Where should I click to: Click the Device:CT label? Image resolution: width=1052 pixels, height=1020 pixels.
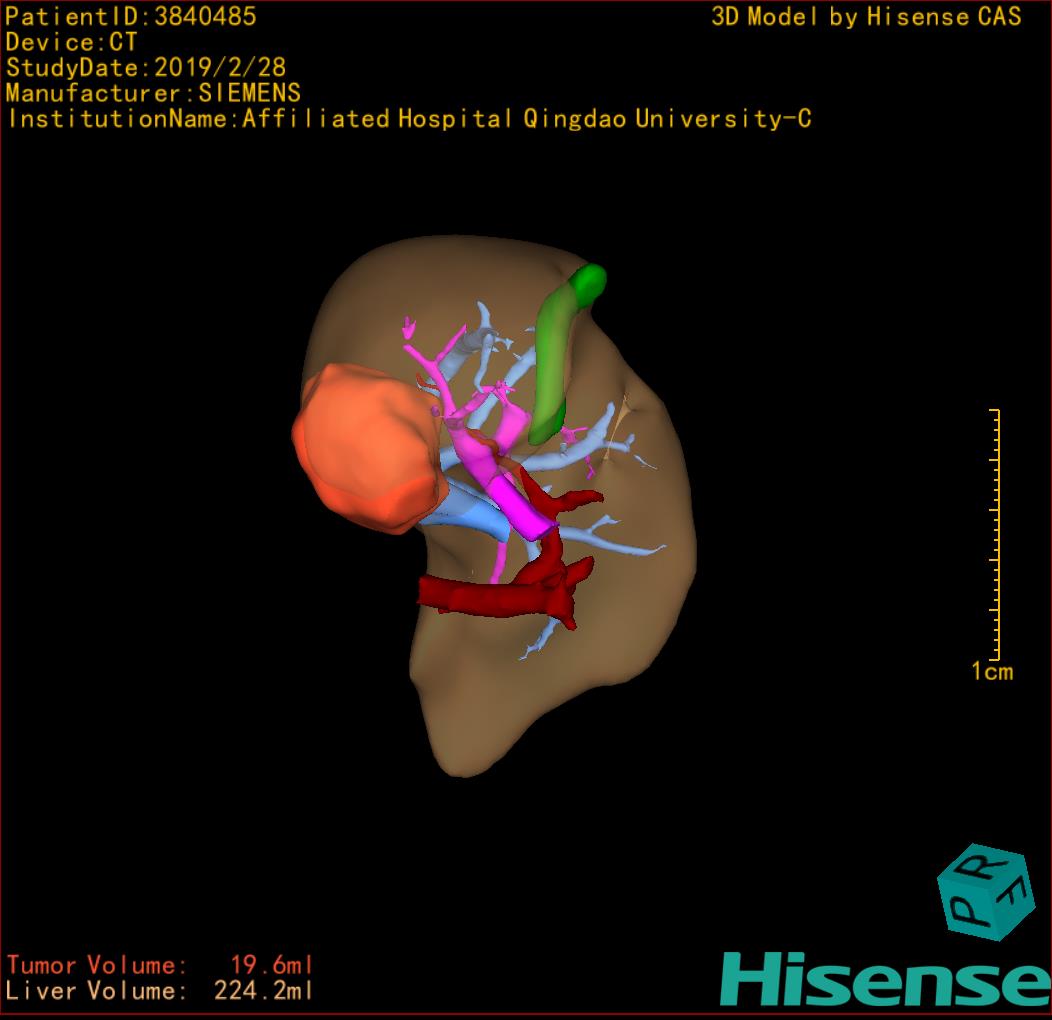(x=71, y=42)
